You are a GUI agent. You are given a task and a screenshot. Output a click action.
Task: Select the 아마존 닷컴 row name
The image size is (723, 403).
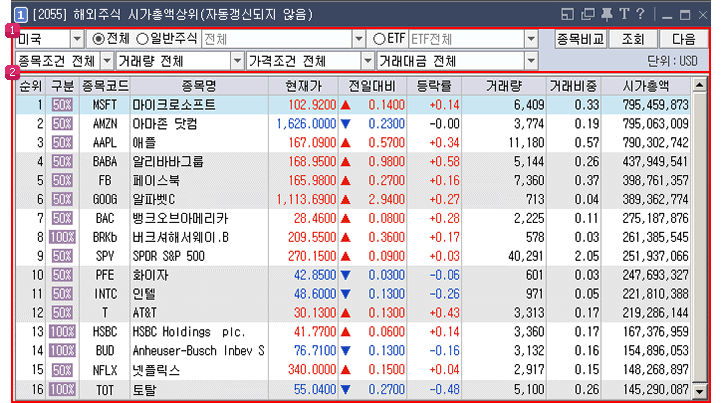coord(165,124)
